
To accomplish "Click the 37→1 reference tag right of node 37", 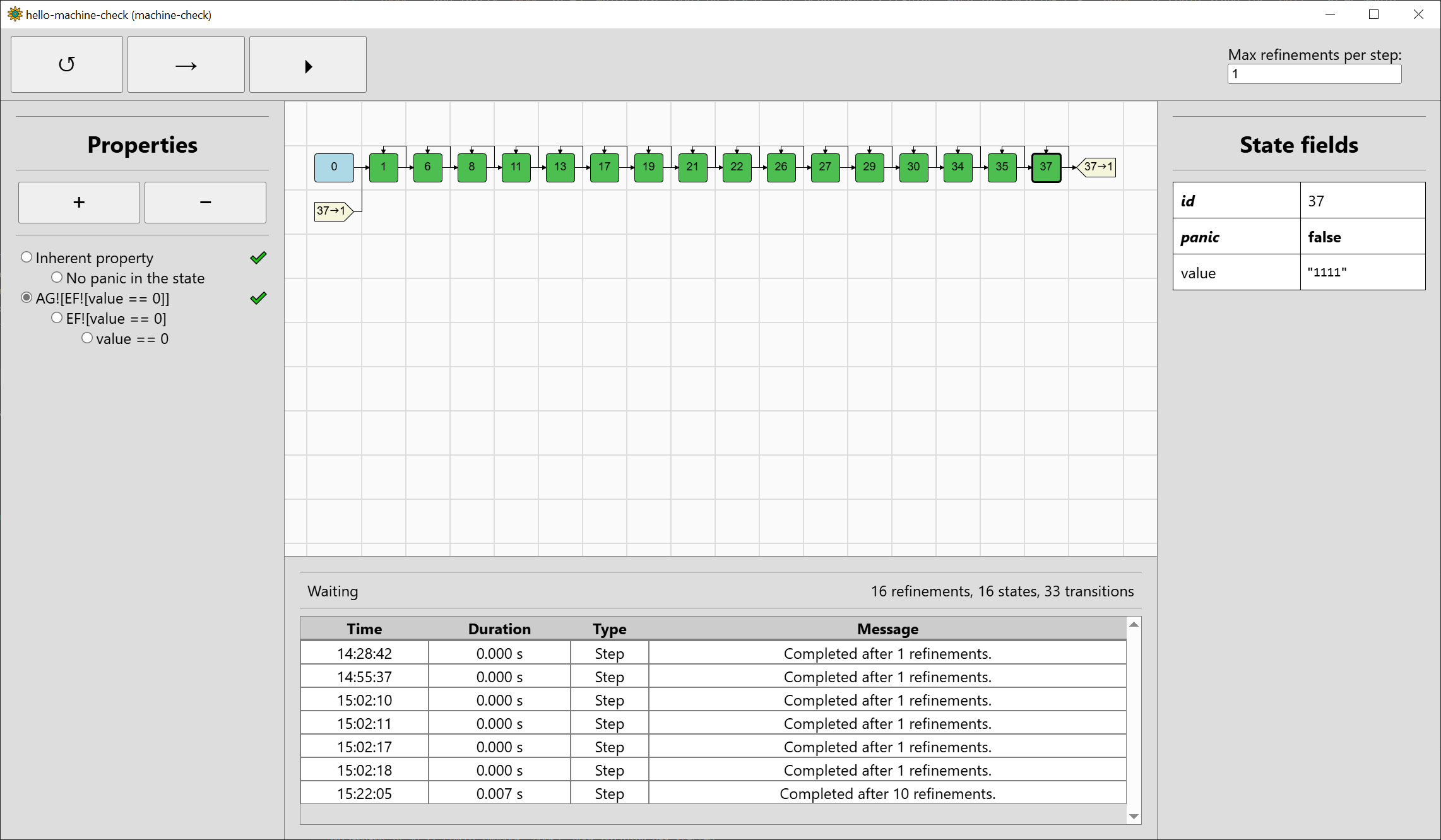I will click(1098, 167).
